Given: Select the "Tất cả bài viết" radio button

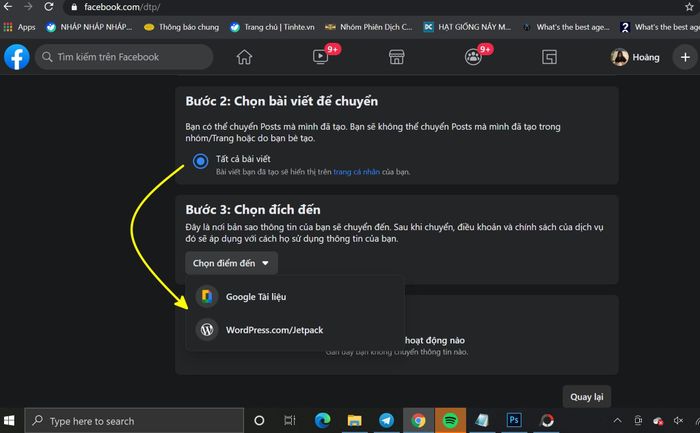Looking at the screenshot, I should [x=200, y=161].
